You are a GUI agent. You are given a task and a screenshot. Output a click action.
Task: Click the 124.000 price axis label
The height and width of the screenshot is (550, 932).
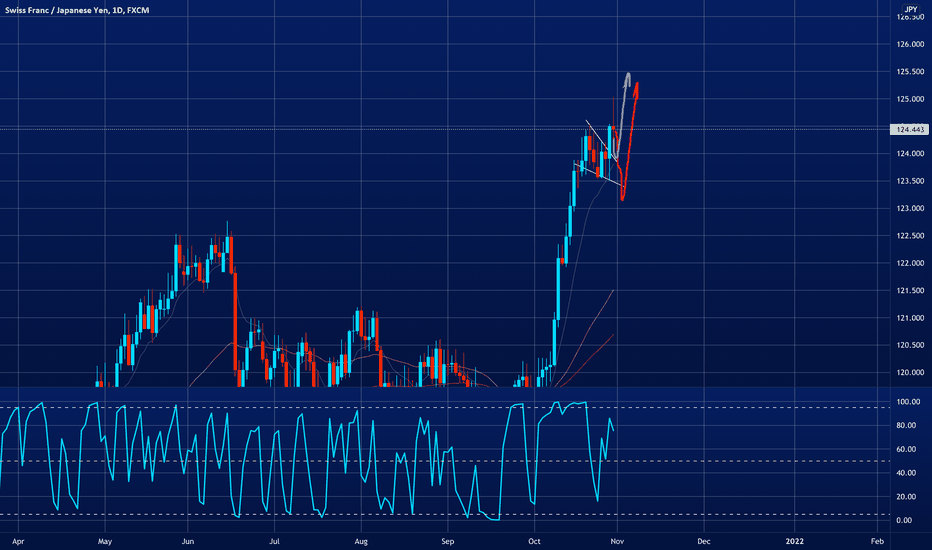coord(910,154)
